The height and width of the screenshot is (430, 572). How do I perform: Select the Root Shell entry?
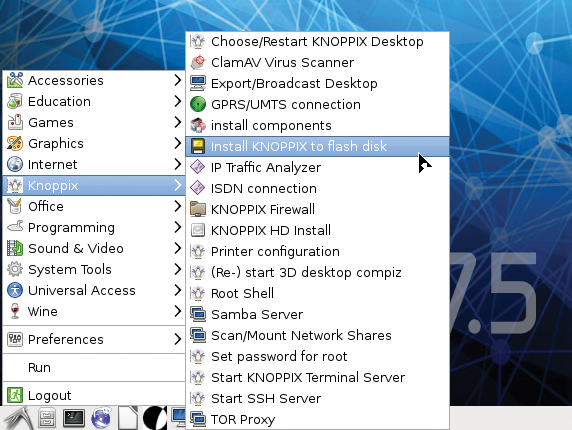(x=317, y=293)
